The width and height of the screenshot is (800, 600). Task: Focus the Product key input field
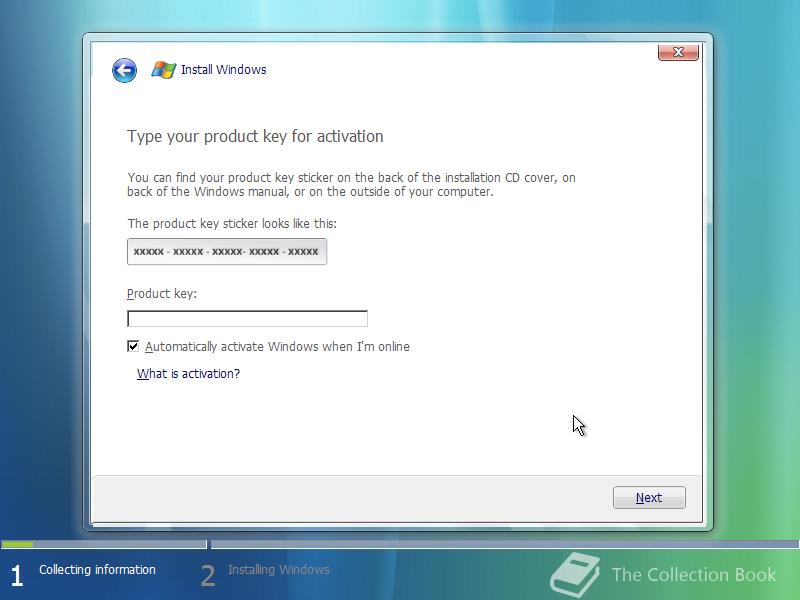coord(247,319)
